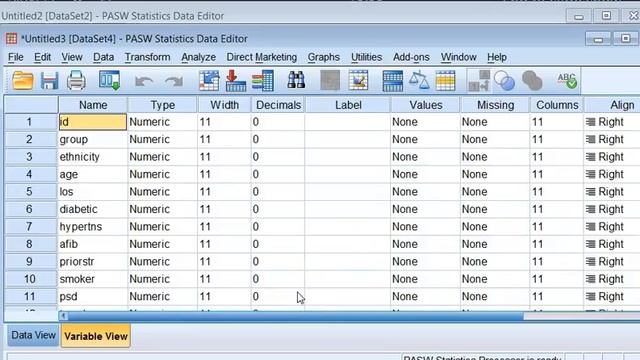This screenshot has height=360, width=640.
Task: Click the 'smoker' variable name cell
Action: (93, 279)
